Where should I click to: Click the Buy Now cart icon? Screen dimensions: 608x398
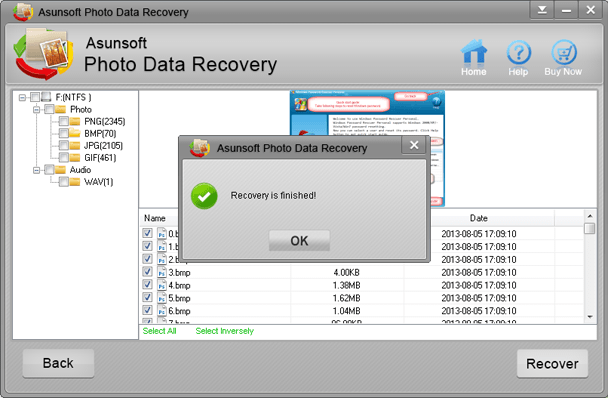click(x=564, y=52)
